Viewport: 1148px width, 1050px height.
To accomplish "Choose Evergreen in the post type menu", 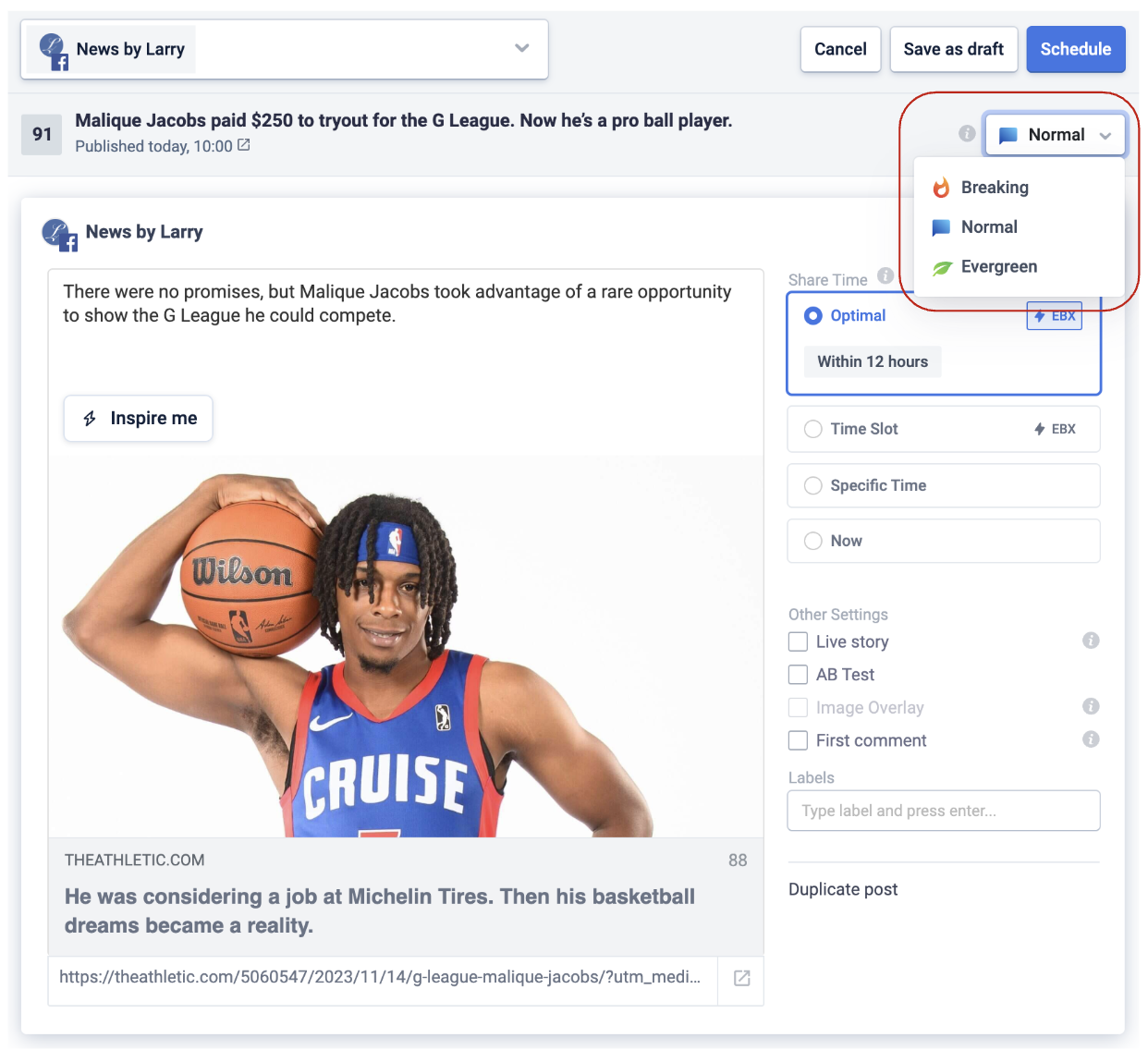I will (998, 267).
